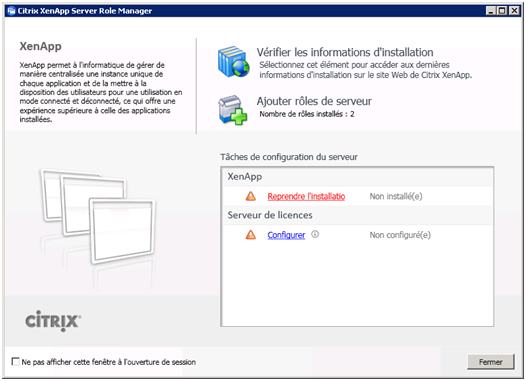526x381 pixels.
Task: Check Ne pas afficher cette fenêtre à l'ouverture
Action: click(x=15, y=362)
